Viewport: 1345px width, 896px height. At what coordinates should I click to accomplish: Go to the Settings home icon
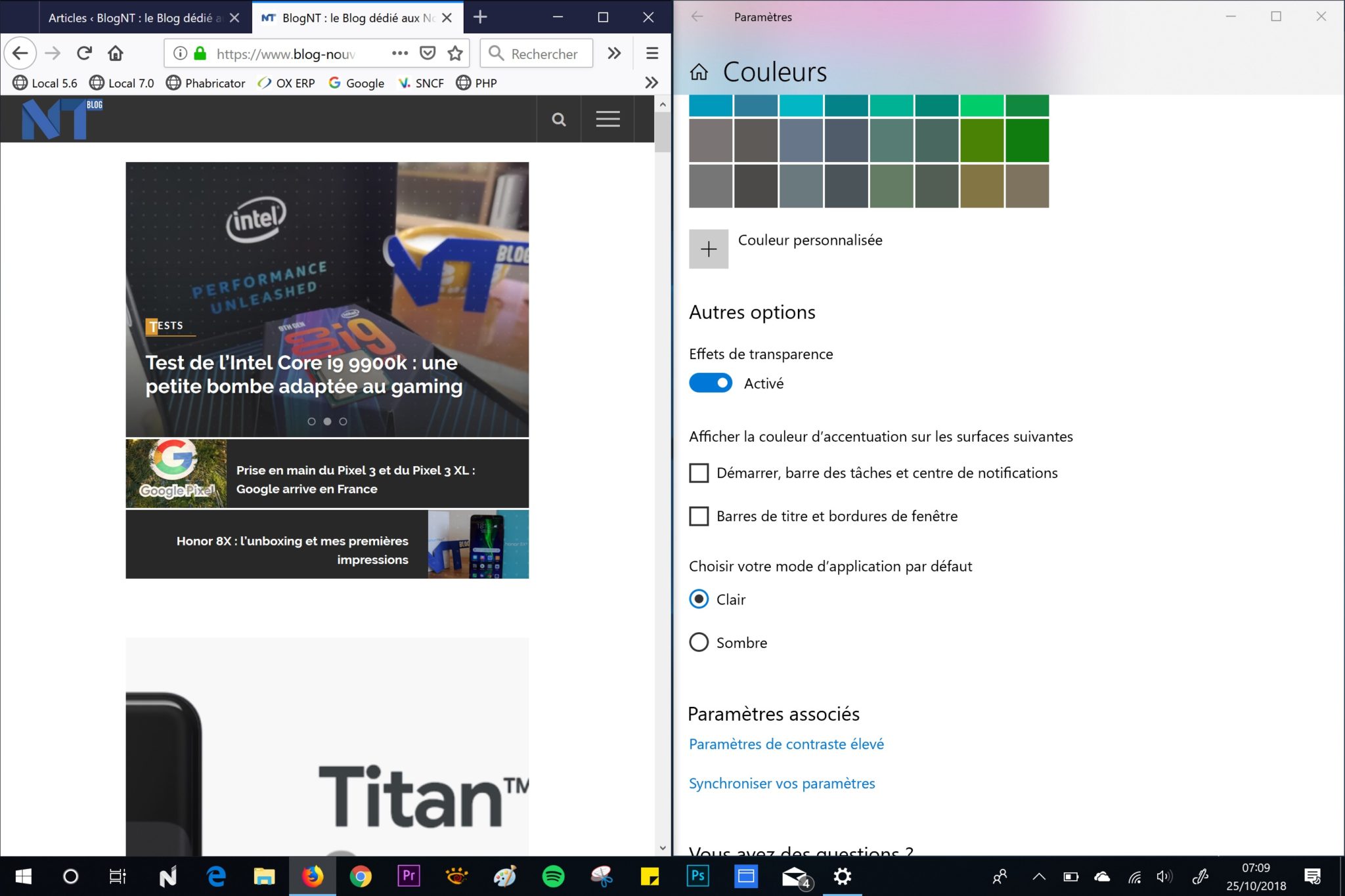[x=699, y=72]
